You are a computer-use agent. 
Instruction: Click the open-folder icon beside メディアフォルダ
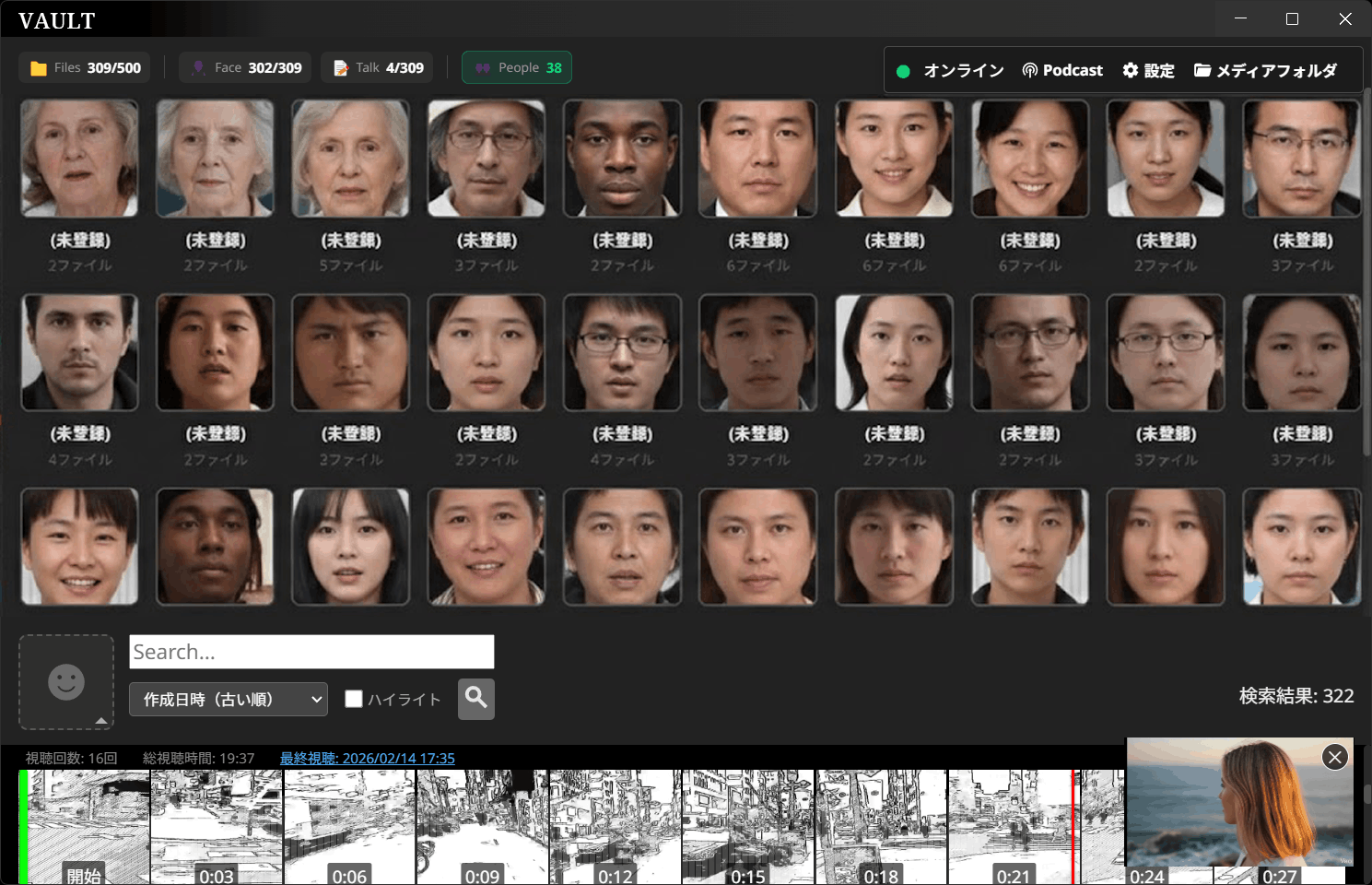tap(1202, 70)
